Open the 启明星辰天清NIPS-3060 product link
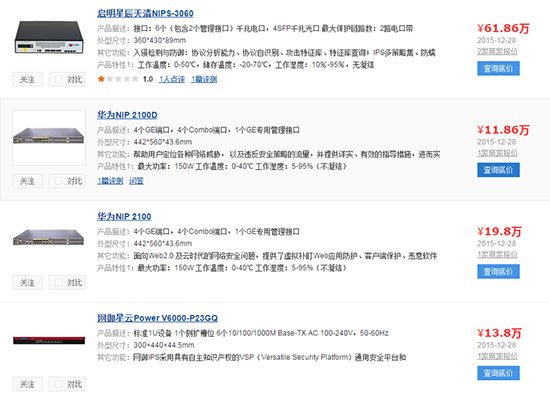 tap(145, 14)
